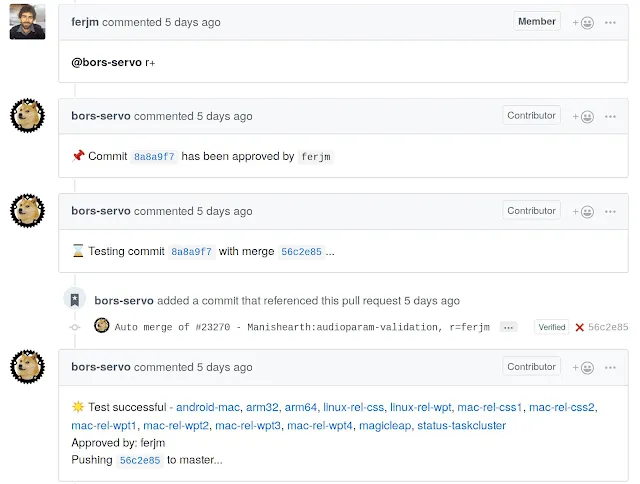Add reaction to Test successful comment
Viewport: 640px width, 484px height.
click(x=582, y=367)
